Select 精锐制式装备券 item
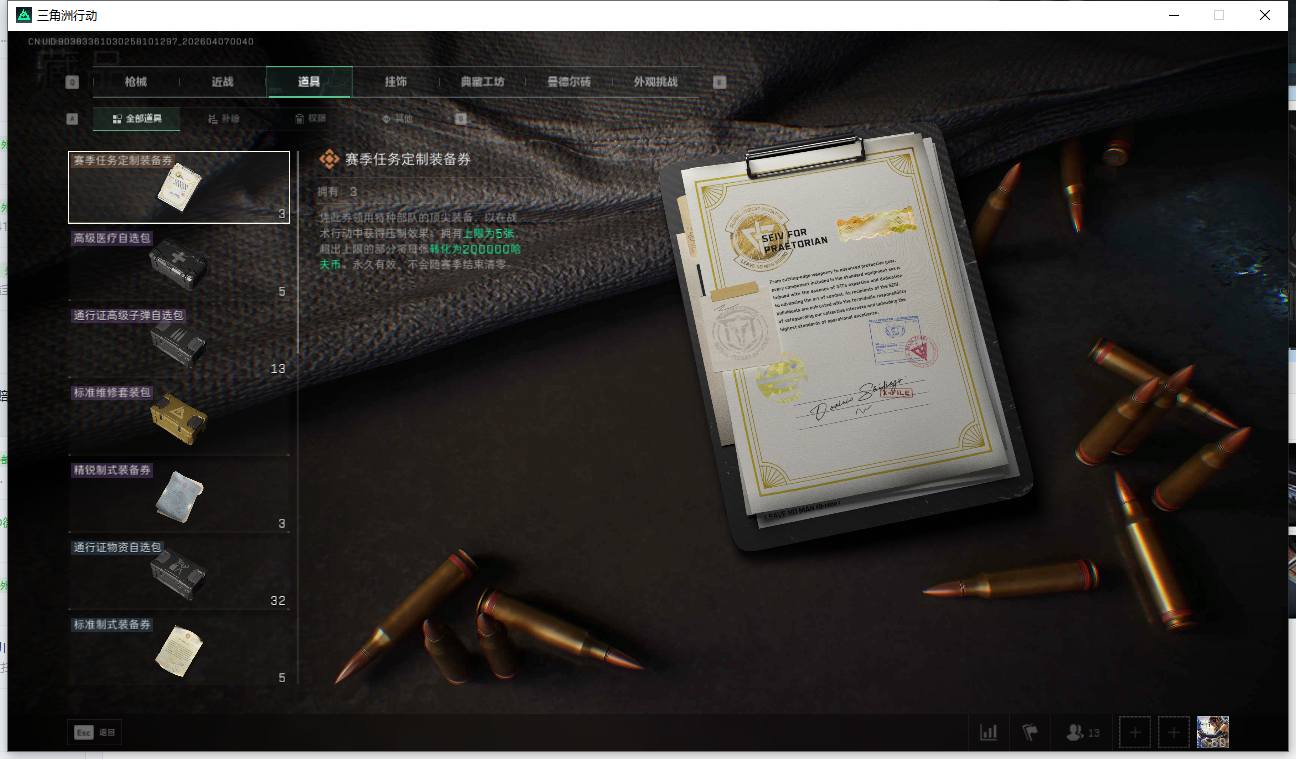Screen dimensions: 1296x759 click(179, 497)
